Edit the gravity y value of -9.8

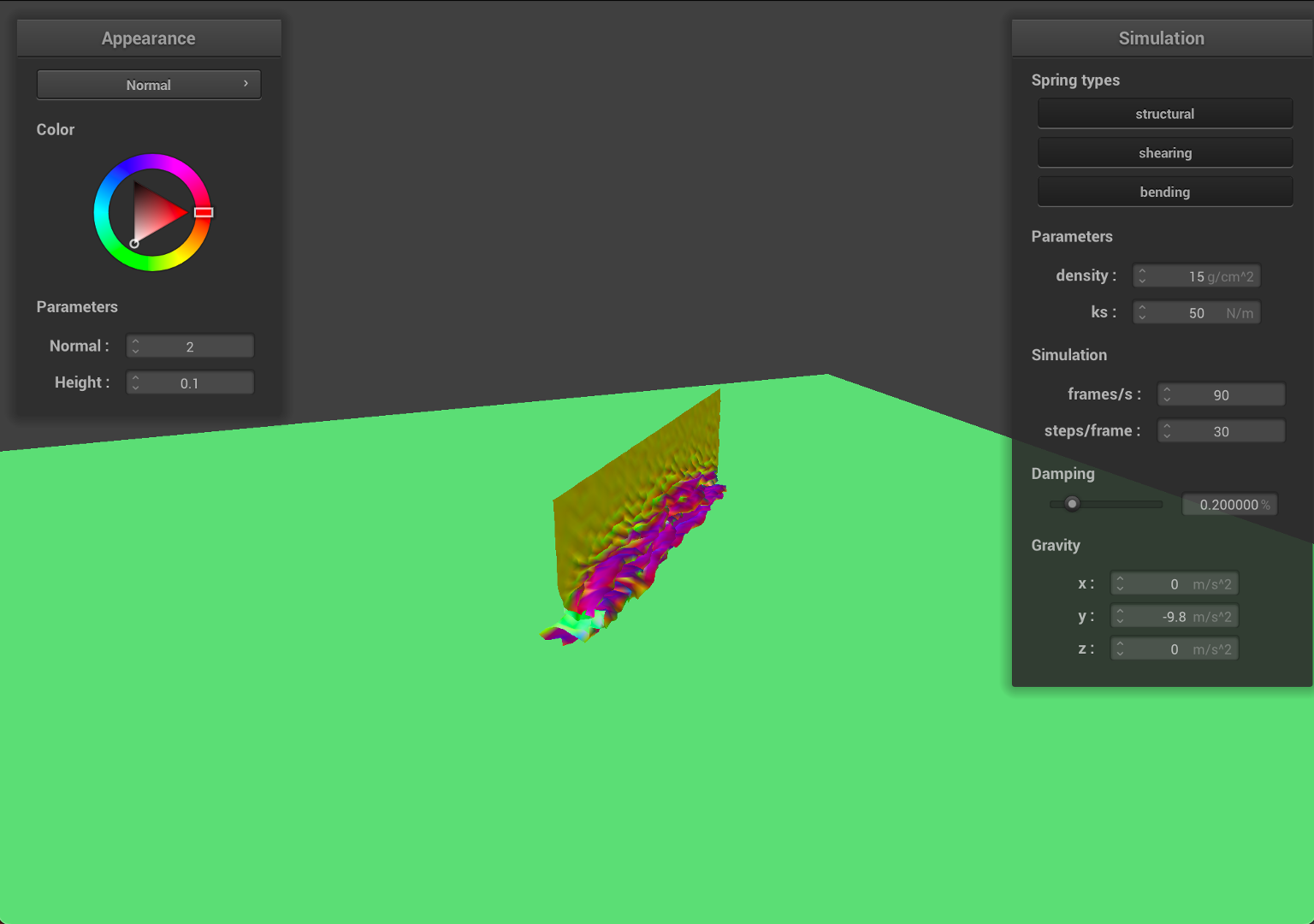click(1181, 615)
